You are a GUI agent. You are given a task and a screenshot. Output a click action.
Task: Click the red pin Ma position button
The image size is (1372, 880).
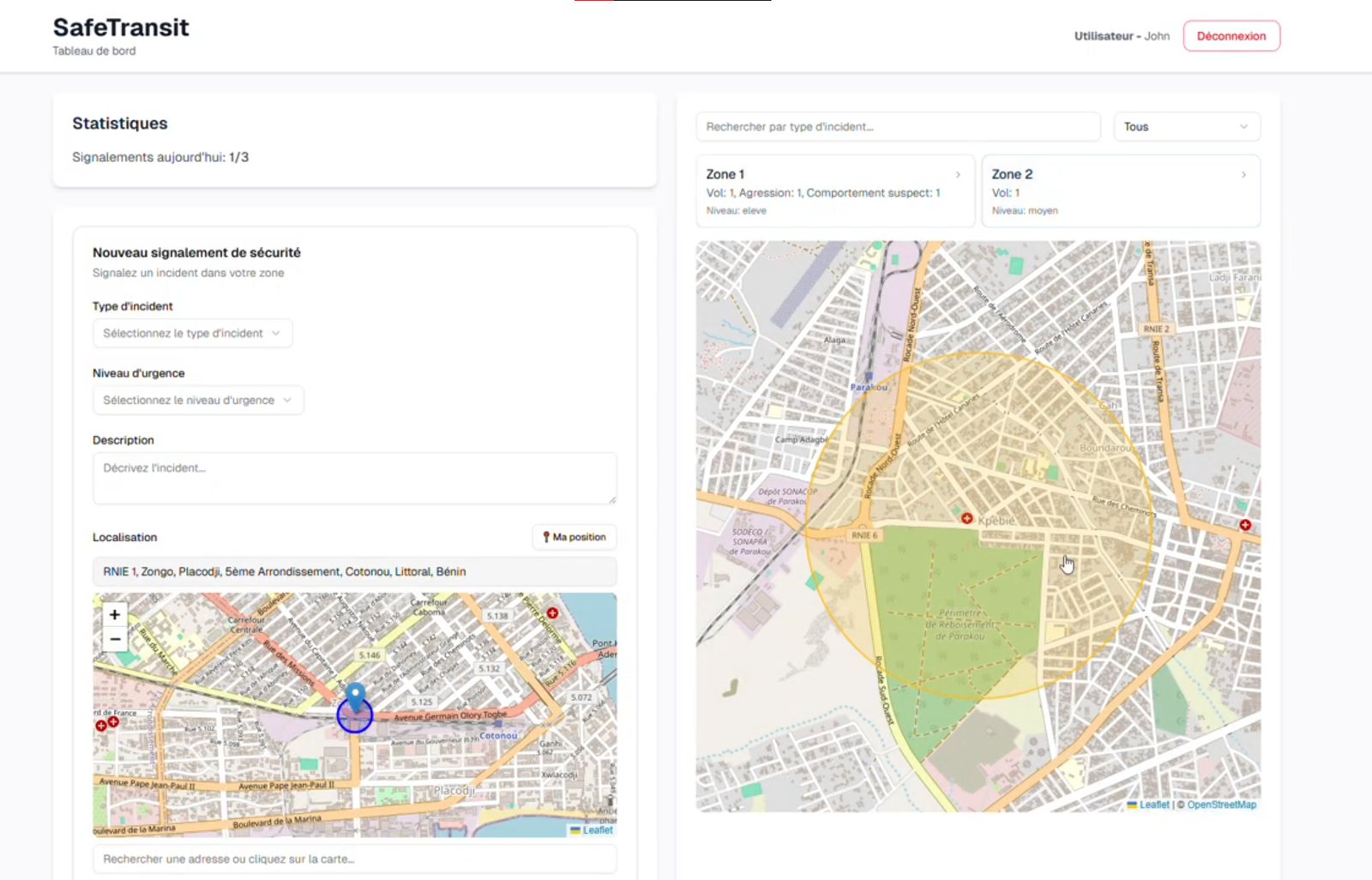coord(575,537)
